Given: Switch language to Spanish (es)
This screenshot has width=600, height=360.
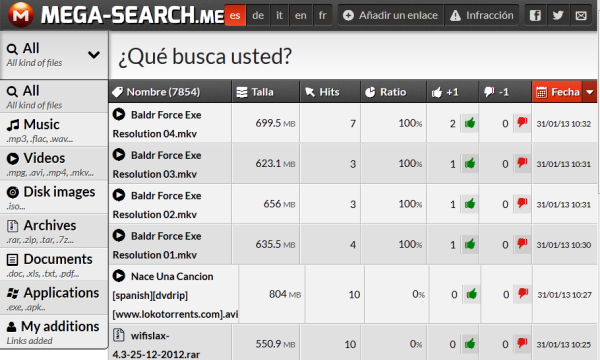Looking at the screenshot, I should click(235, 15).
